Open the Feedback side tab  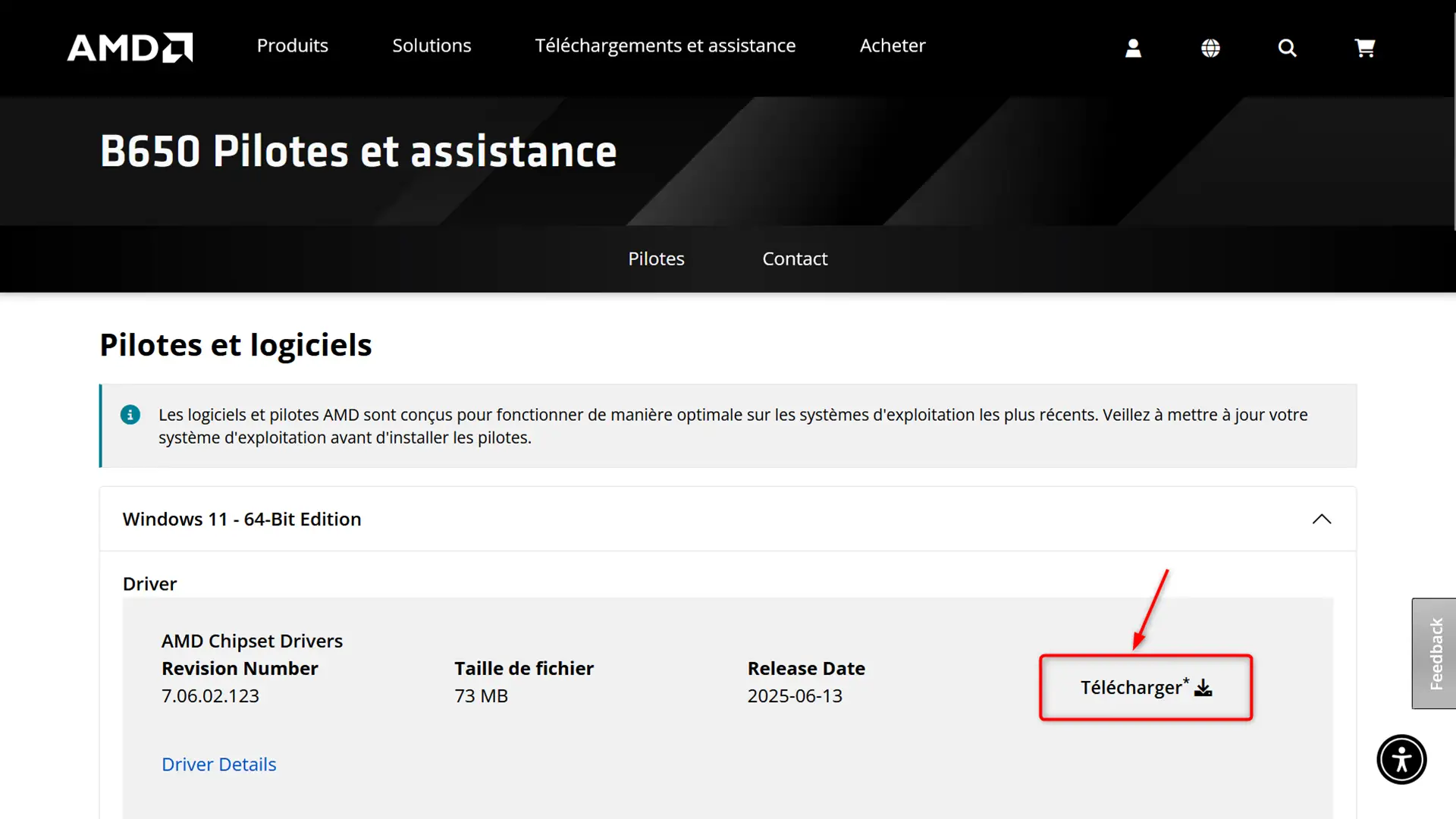coord(1434,654)
